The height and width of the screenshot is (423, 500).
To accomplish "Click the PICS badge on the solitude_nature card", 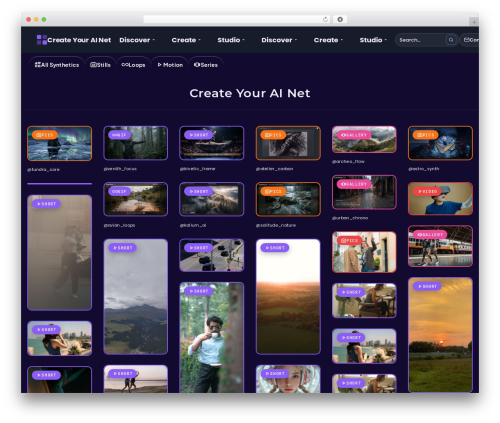I will [273, 191].
